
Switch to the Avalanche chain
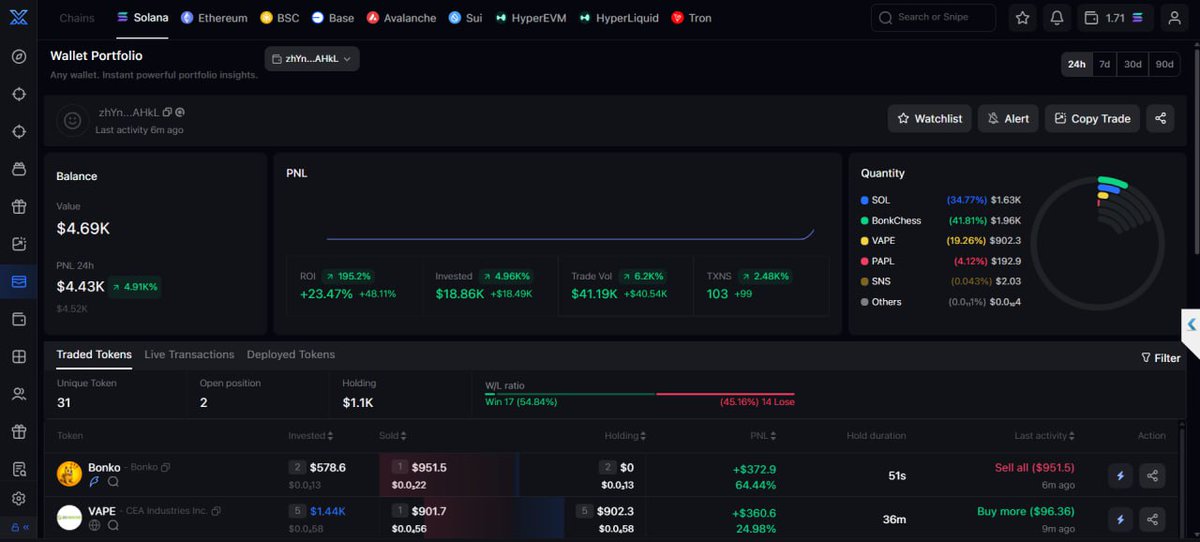[x=401, y=18]
